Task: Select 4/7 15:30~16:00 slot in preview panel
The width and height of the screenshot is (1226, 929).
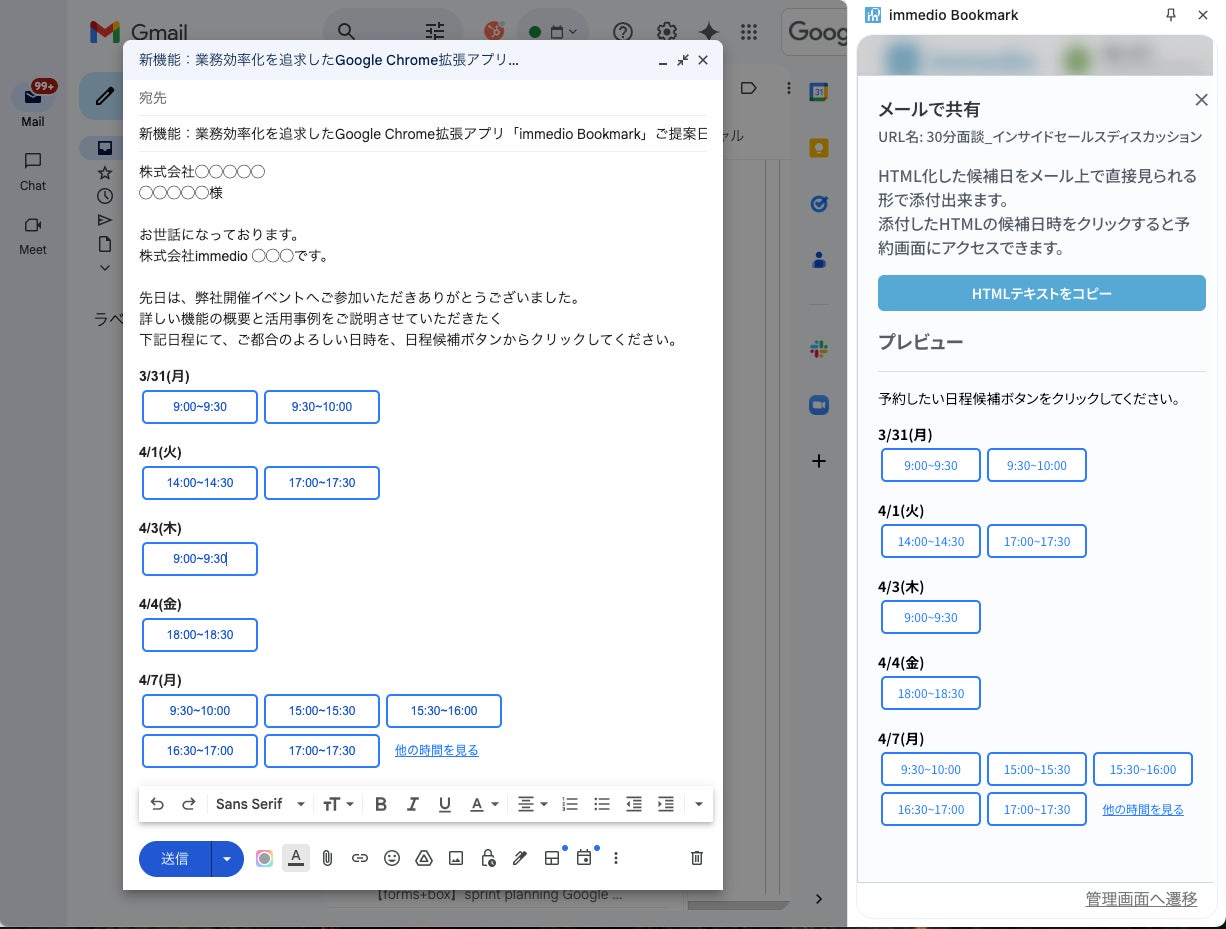Action: 1143,769
